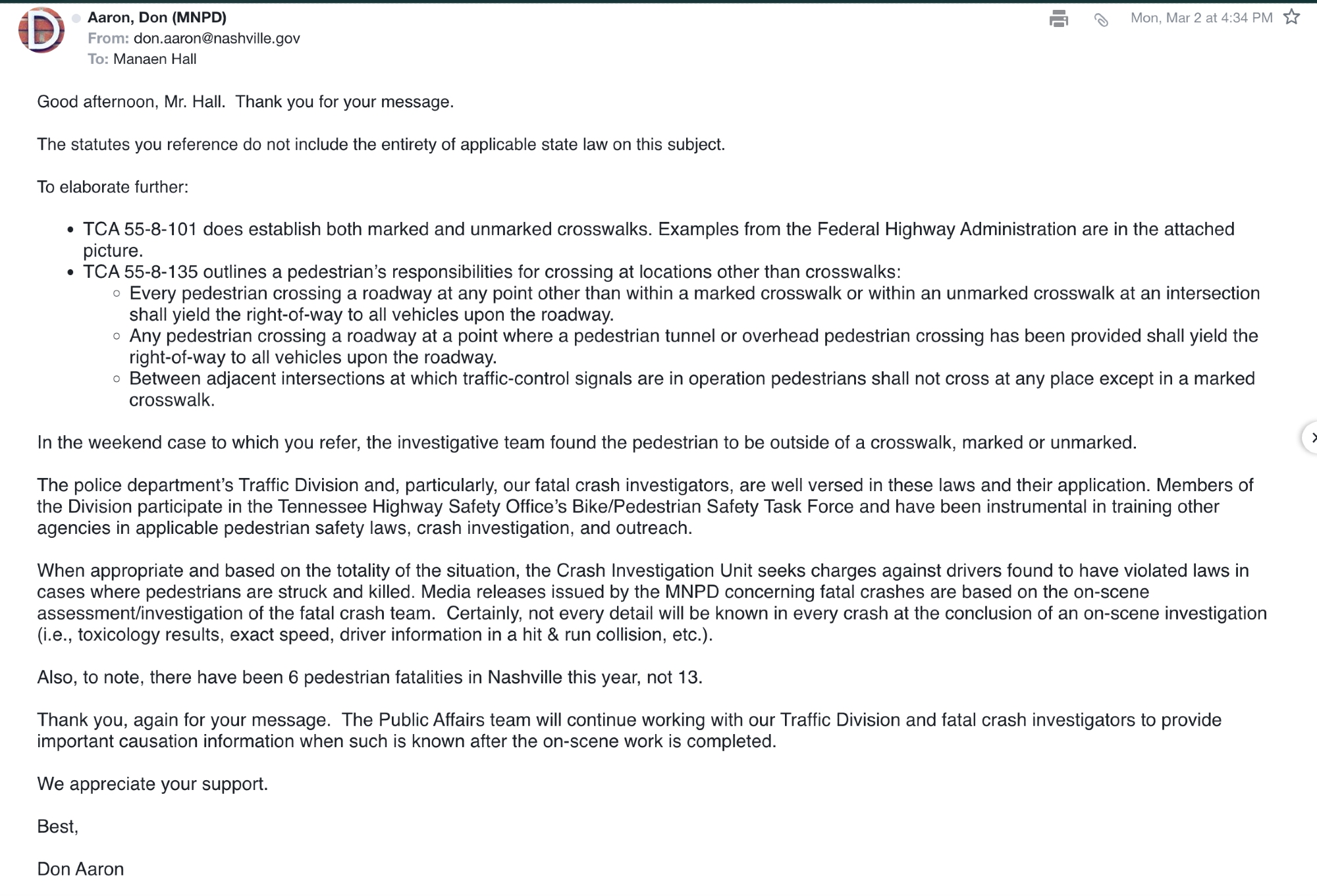
Task: Open the attachment via the paperclip icon
Action: (x=1101, y=20)
